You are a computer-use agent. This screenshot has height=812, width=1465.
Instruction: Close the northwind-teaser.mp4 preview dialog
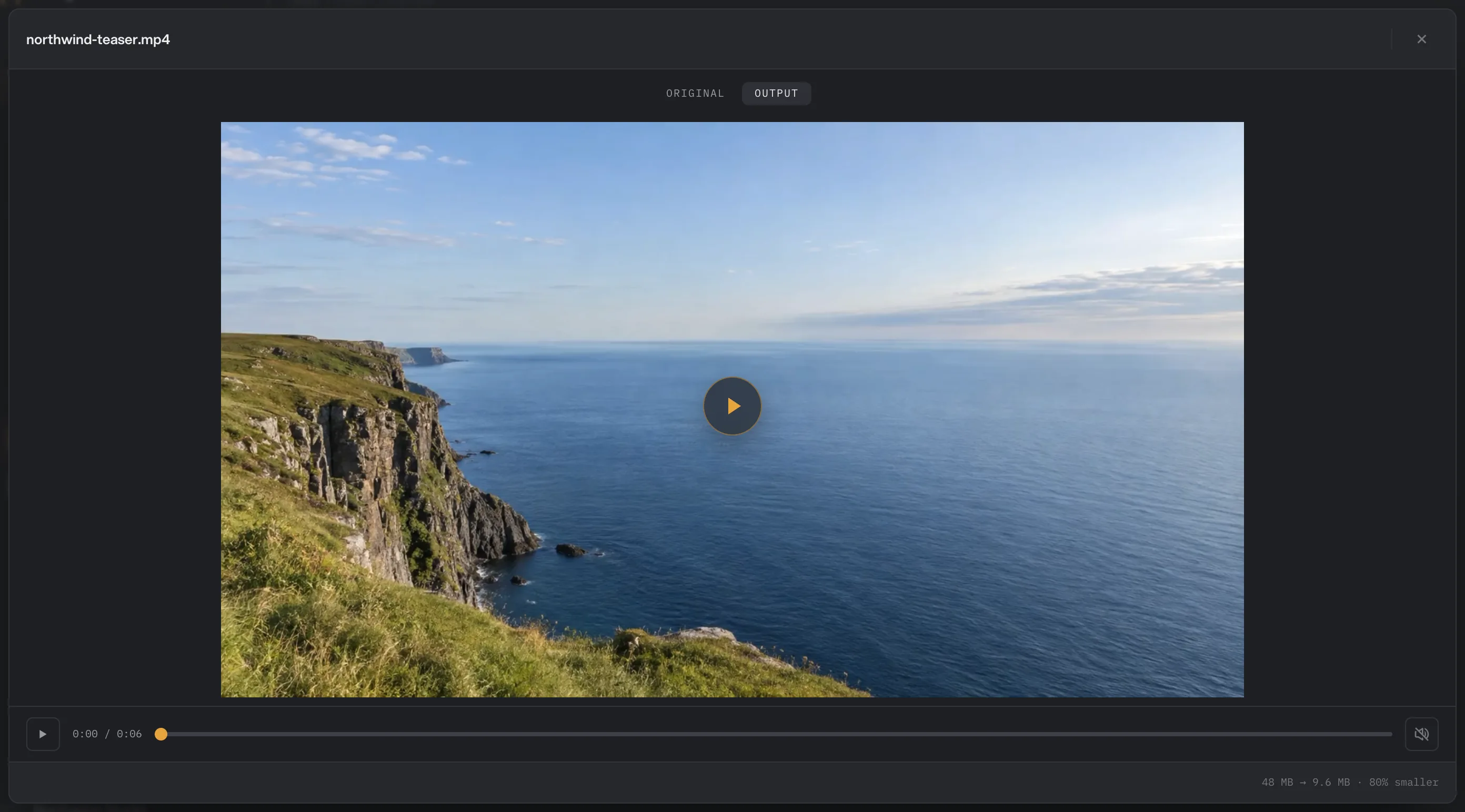point(1421,39)
